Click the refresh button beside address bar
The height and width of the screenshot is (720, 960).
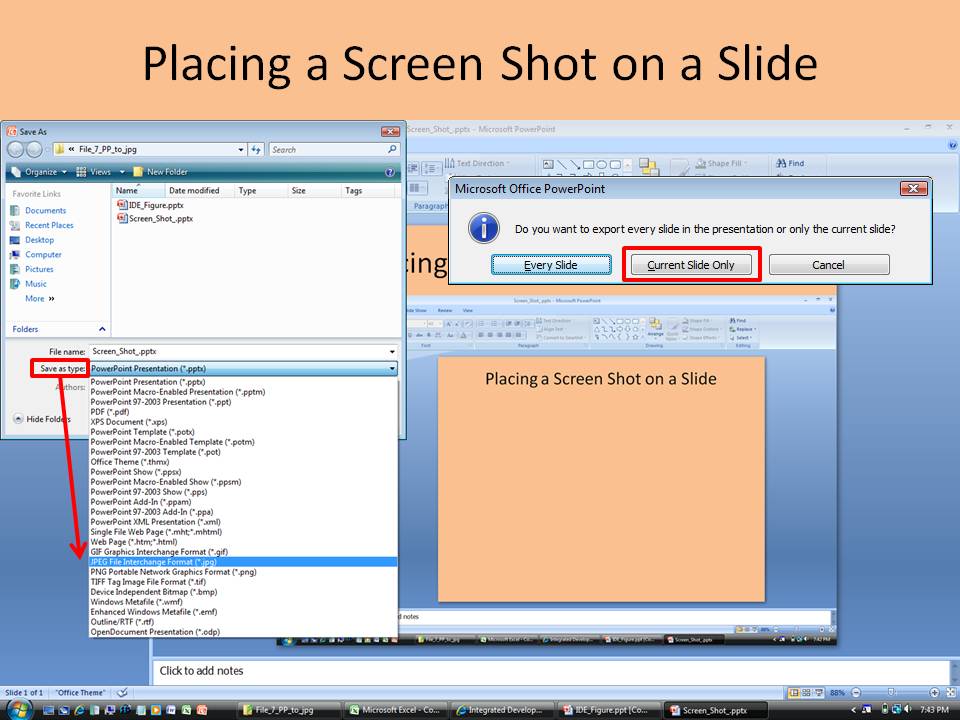[x=256, y=149]
